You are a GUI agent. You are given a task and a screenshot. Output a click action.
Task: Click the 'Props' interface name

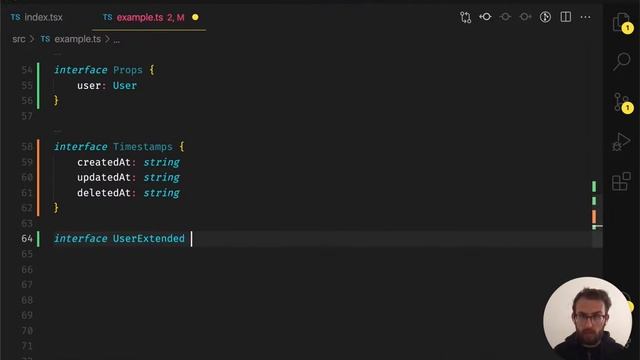pos(128,70)
